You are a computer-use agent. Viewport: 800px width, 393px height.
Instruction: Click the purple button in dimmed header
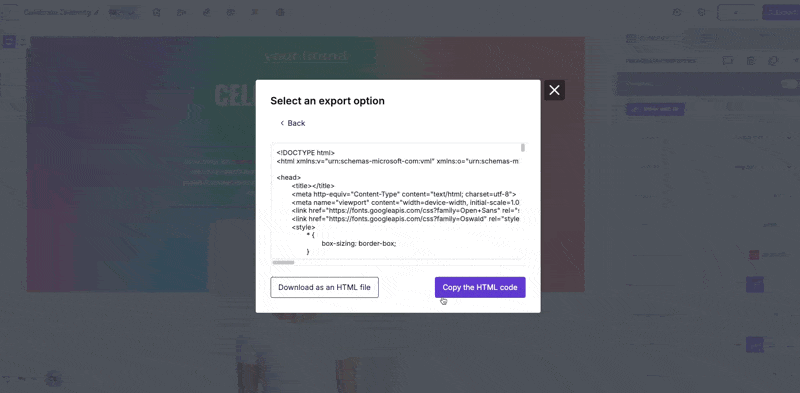coord(781,12)
